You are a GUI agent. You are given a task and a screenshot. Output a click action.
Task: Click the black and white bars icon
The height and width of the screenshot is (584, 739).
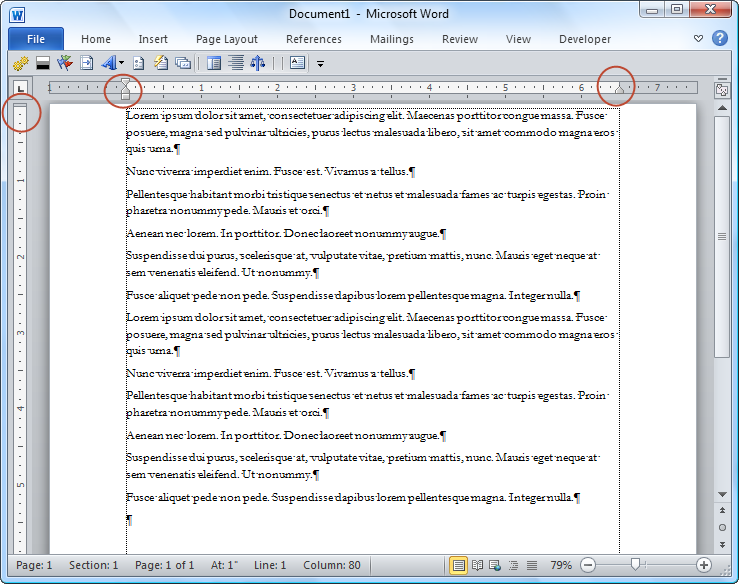(43, 63)
